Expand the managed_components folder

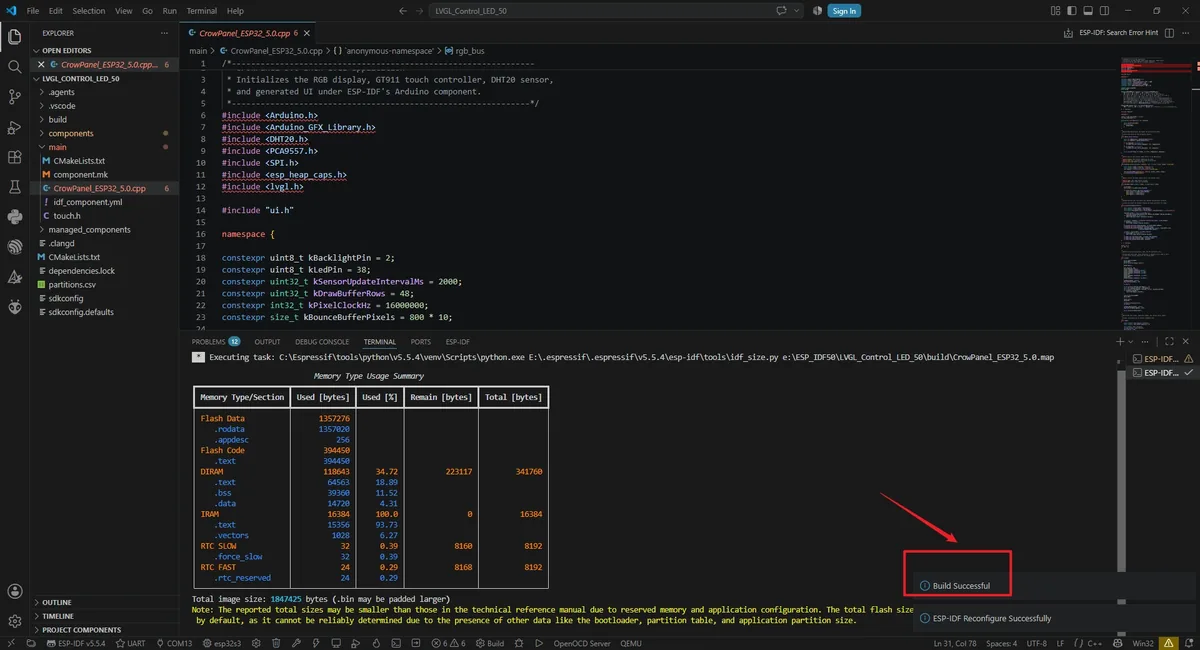pos(106,229)
